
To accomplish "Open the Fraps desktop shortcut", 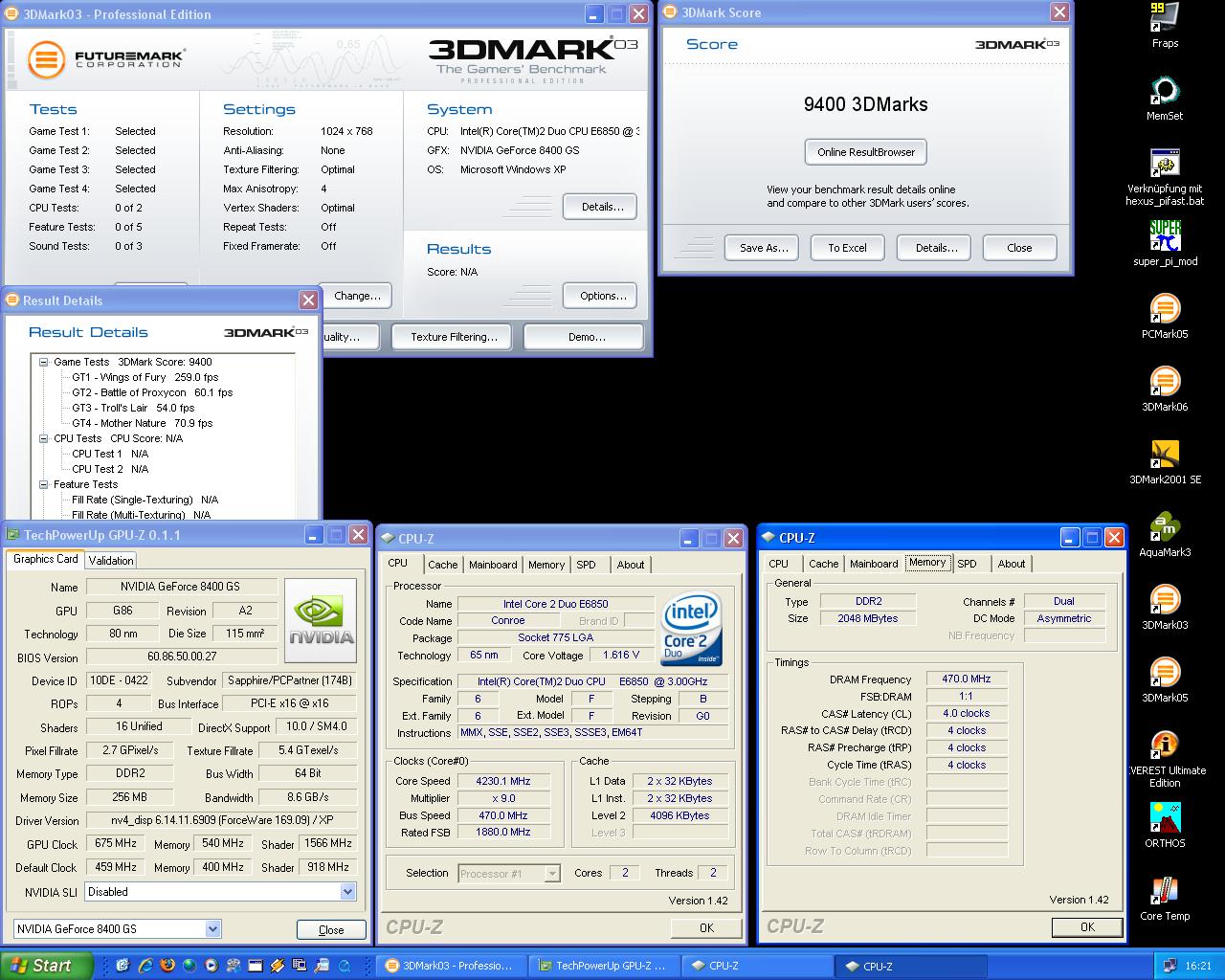I will 1165,26.
